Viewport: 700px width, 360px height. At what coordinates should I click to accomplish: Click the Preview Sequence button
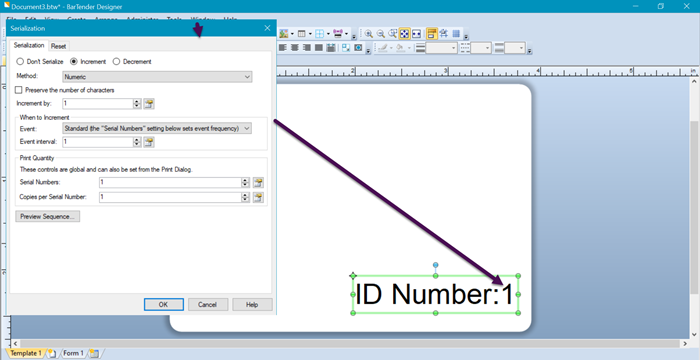pyautogui.click(x=47, y=217)
